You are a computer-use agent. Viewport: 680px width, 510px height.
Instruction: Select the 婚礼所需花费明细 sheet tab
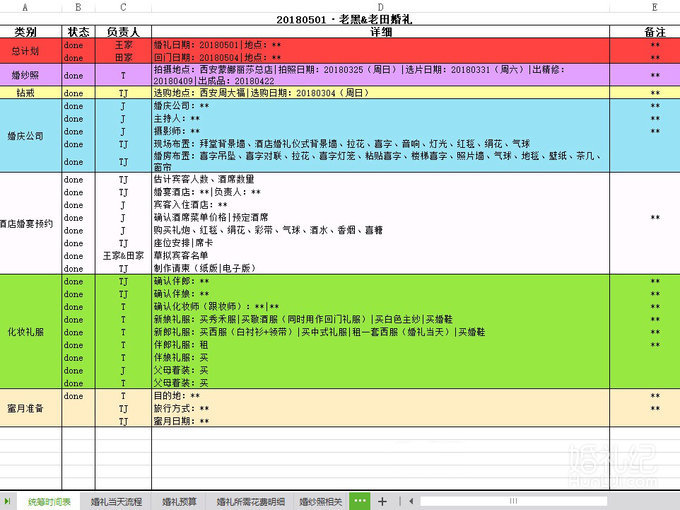point(251,501)
